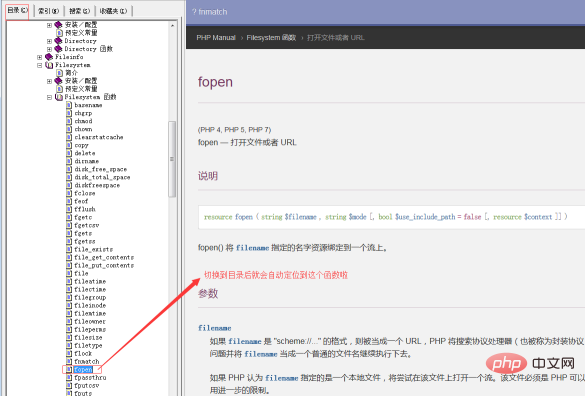Click the page icon of basename
This screenshot has height=396, width=585.
pyautogui.click(x=69, y=105)
